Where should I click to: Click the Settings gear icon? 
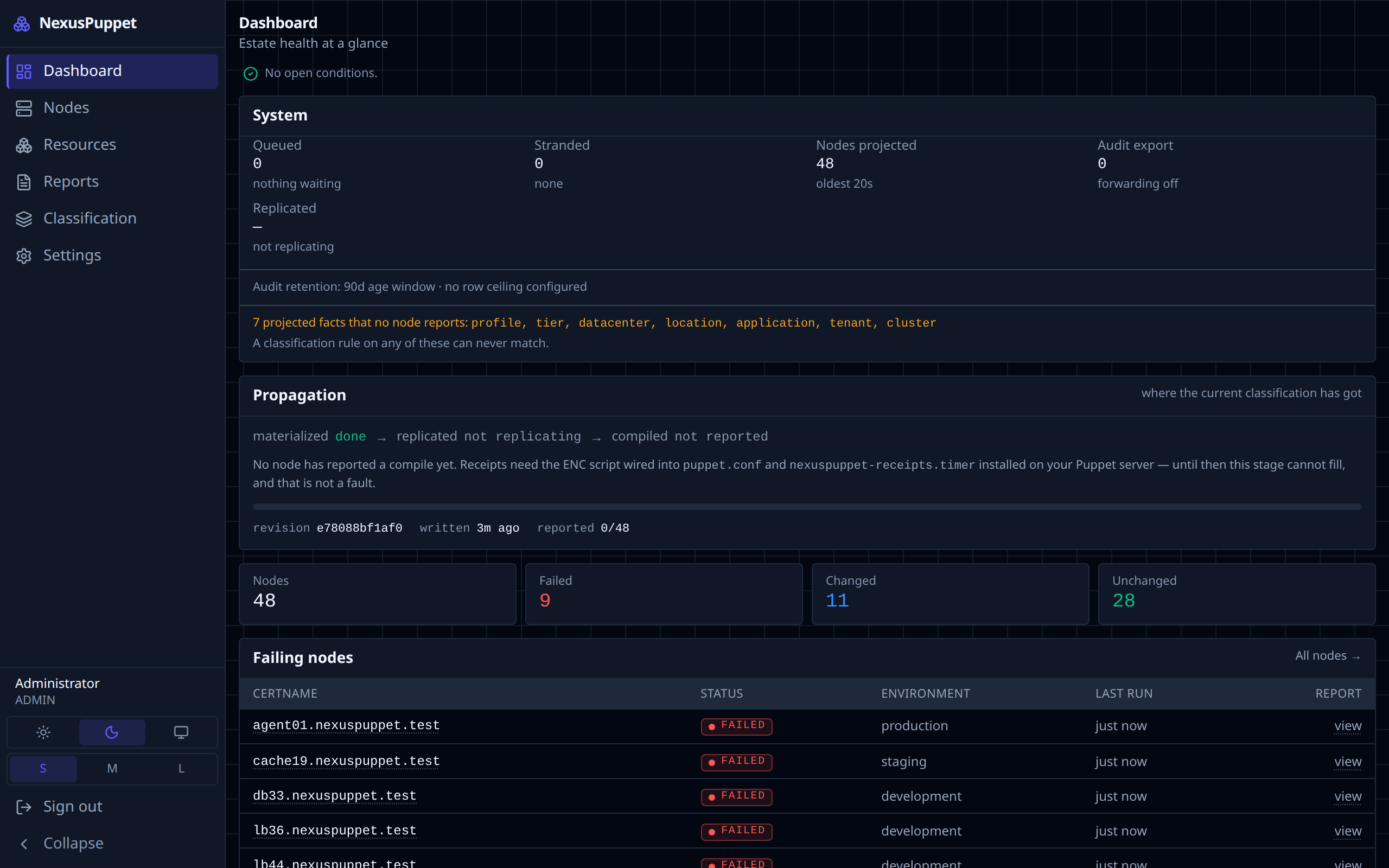pos(23,256)
